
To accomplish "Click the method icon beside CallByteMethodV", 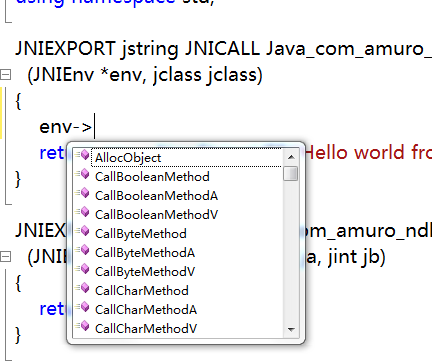I will (83, 269).
